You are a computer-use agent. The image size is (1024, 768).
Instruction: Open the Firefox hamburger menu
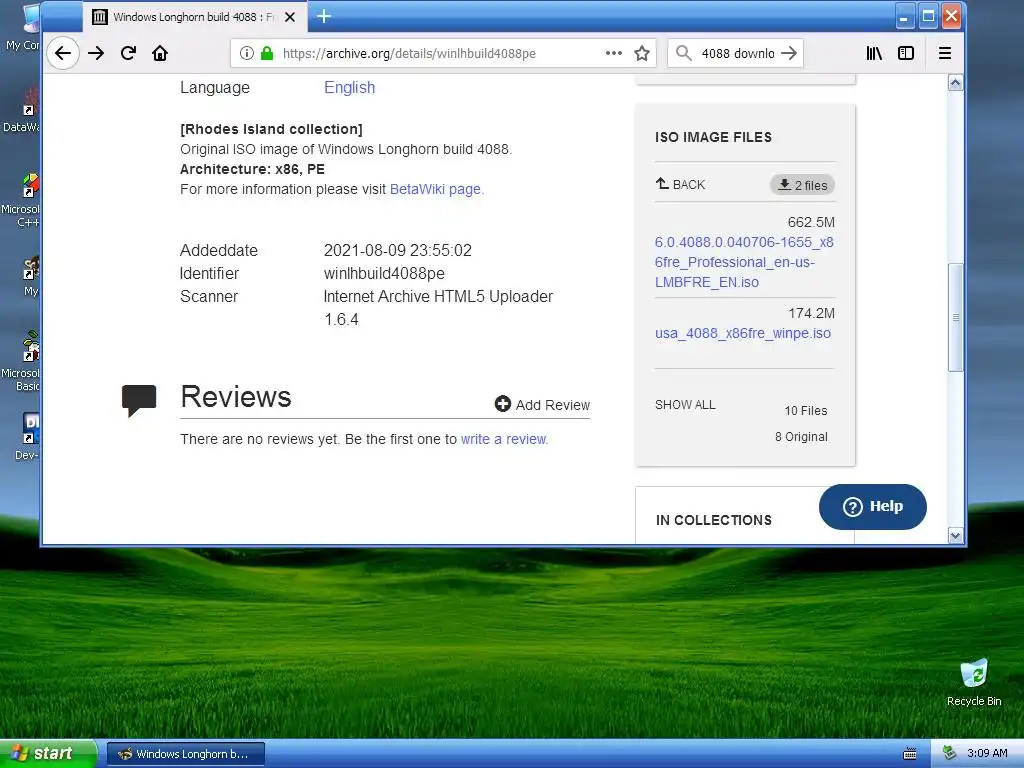tap(944, 53)
